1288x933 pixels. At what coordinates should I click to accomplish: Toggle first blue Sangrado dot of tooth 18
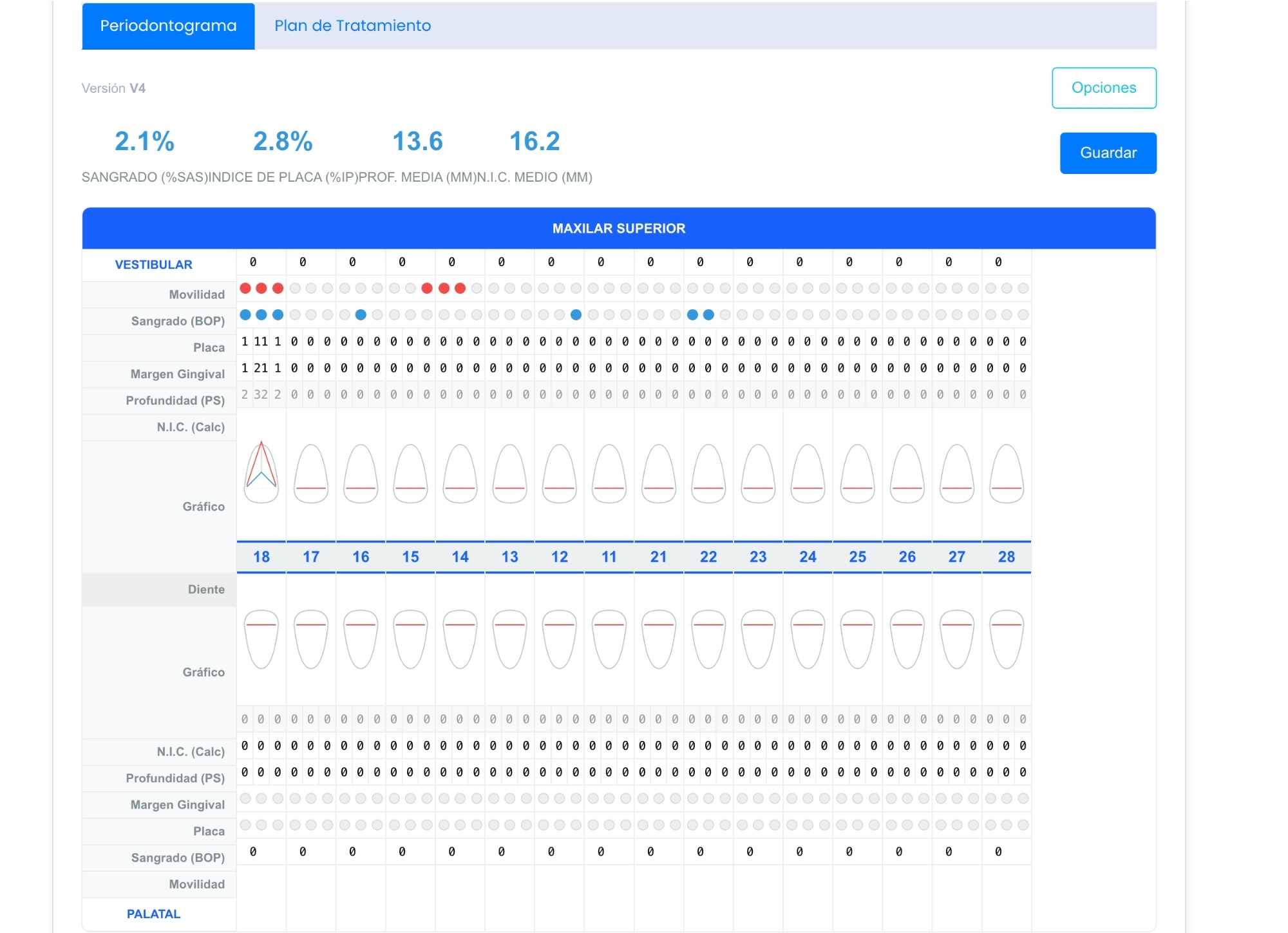tap(245, 315)
